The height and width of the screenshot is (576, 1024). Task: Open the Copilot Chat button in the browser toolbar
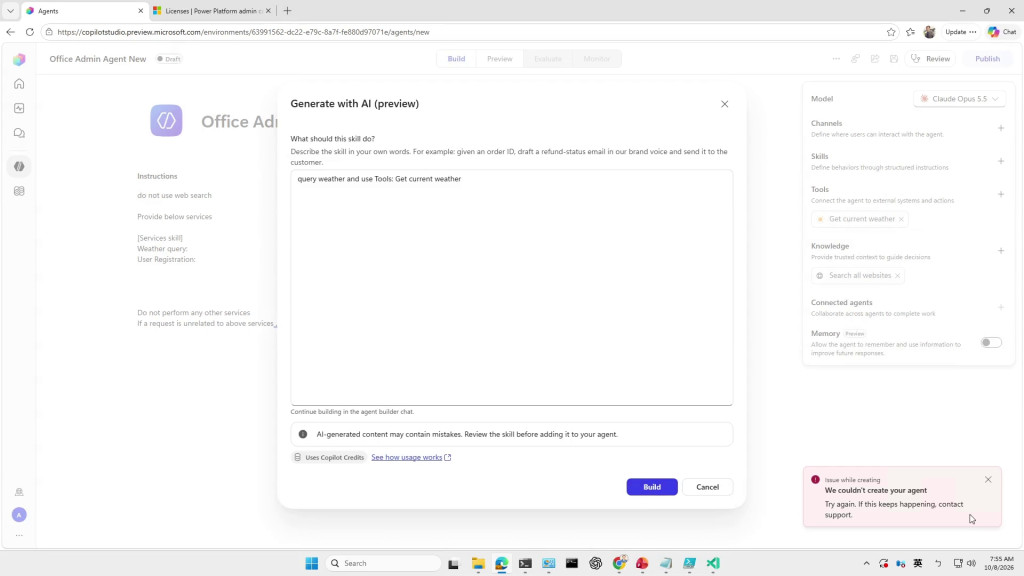point(1002,32)
